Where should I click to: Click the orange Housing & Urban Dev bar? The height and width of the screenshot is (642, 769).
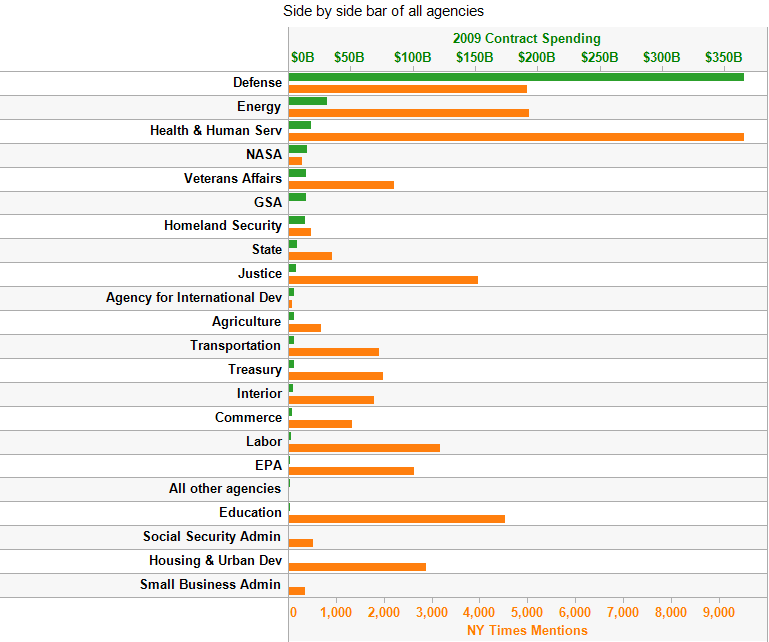357,567
